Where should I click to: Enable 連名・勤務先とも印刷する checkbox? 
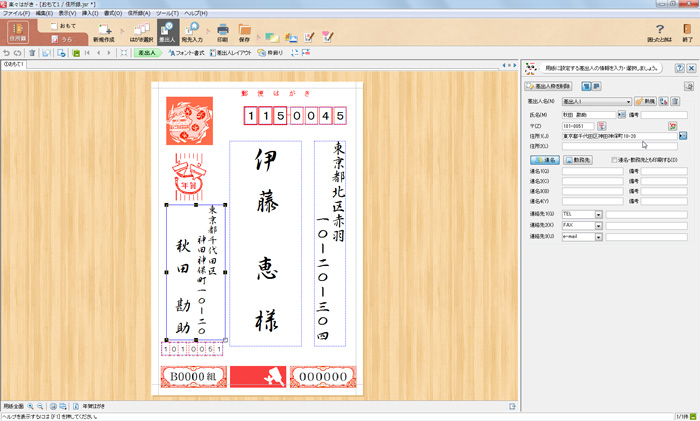615,159
